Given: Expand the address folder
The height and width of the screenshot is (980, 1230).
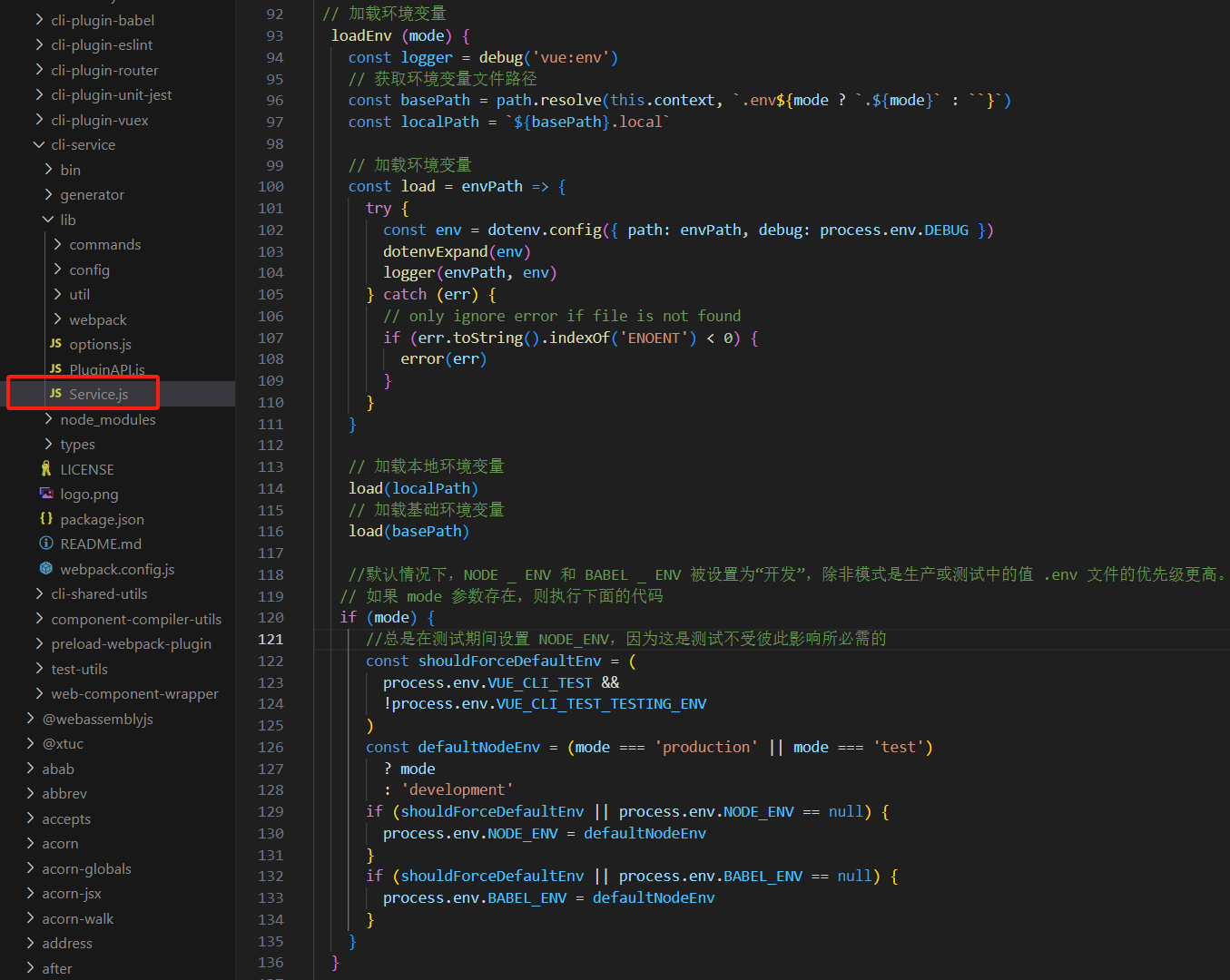Looking at the screenshot, I should point(30,943).
